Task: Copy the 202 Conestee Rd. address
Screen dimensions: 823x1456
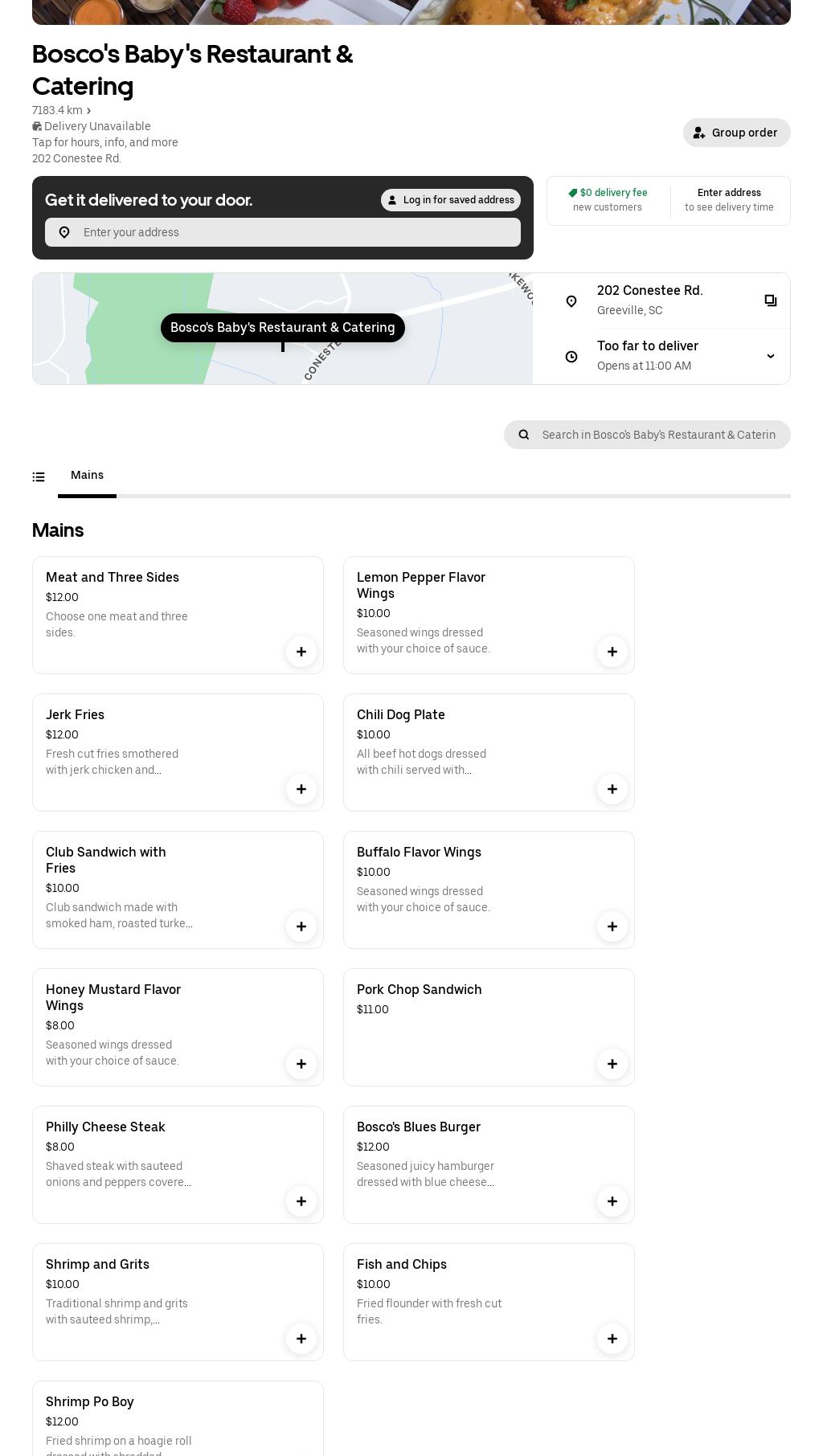Action: 770,301
